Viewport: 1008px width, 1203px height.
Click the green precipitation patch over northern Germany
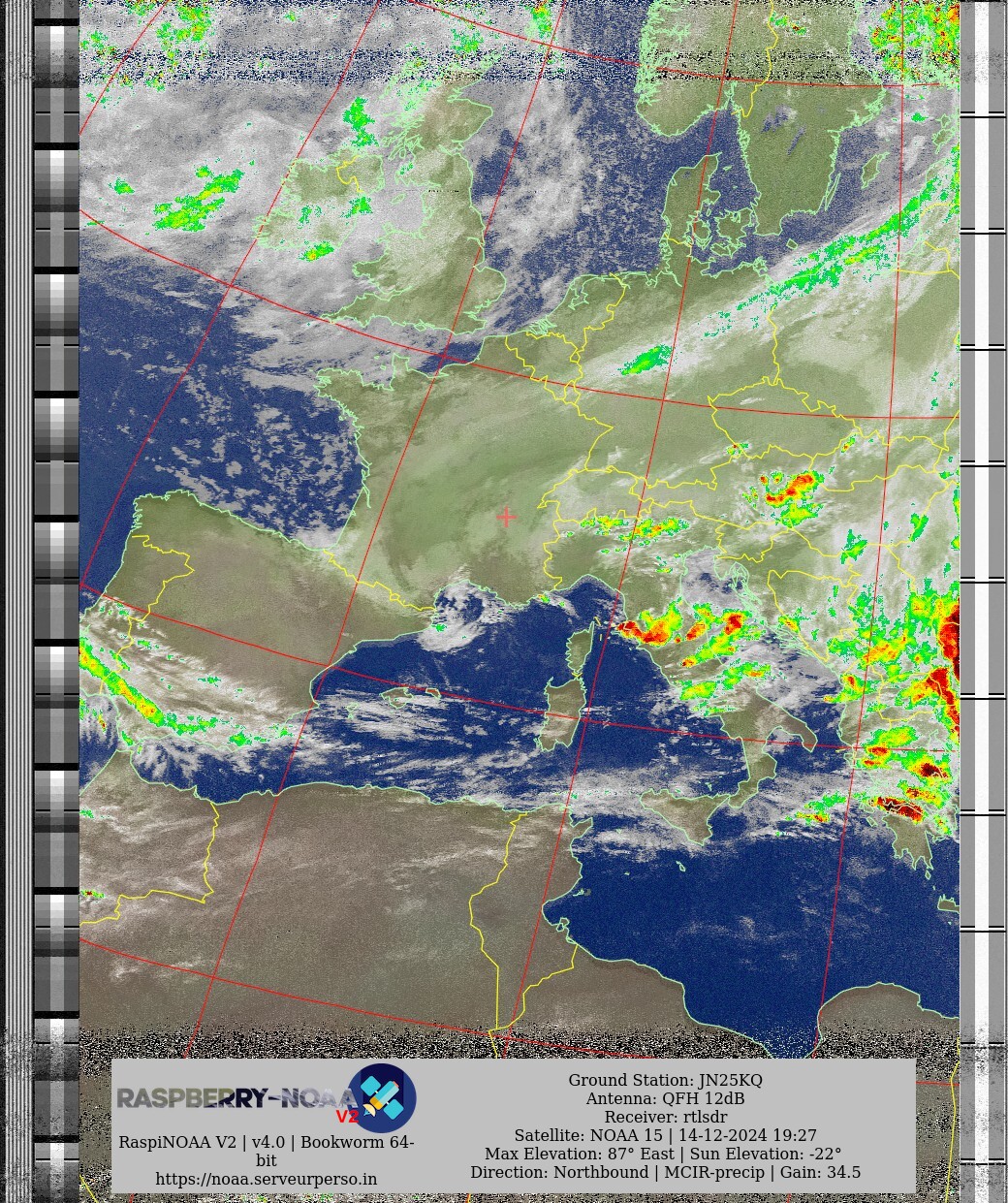click(x=646, y=361)
